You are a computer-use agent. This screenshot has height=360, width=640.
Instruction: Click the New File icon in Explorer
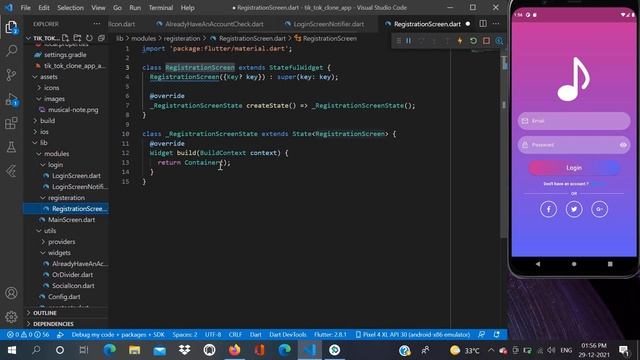pyautogui.click(x=65, y=38)
